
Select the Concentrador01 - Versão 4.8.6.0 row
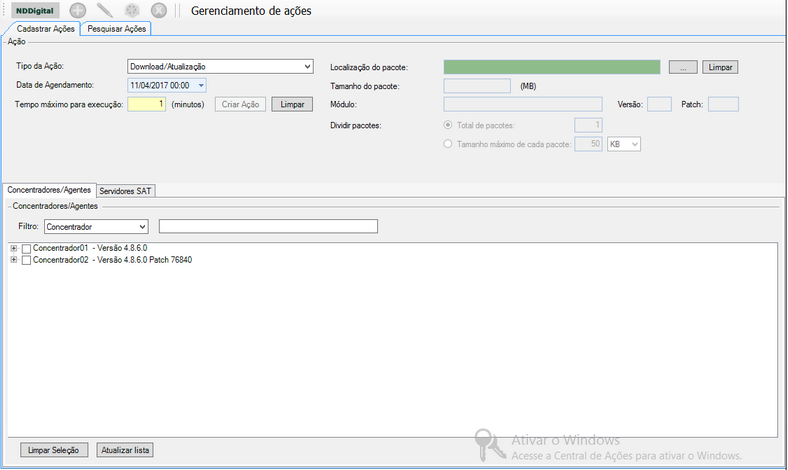pyautogui.click(x=90, y=248)
